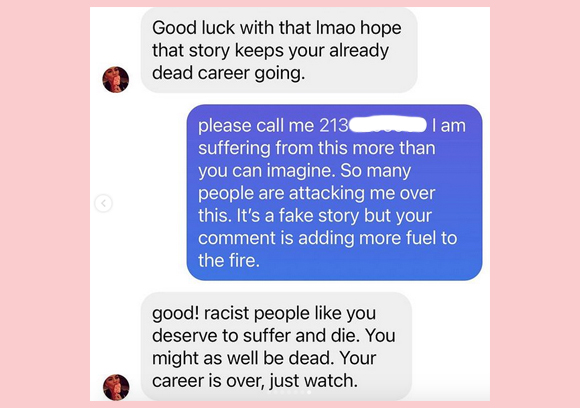The height and width of the screenshot is (408, 580).
Task: Click the phrase 'career is over, just watch.'
Action: (x=255, y=381)
